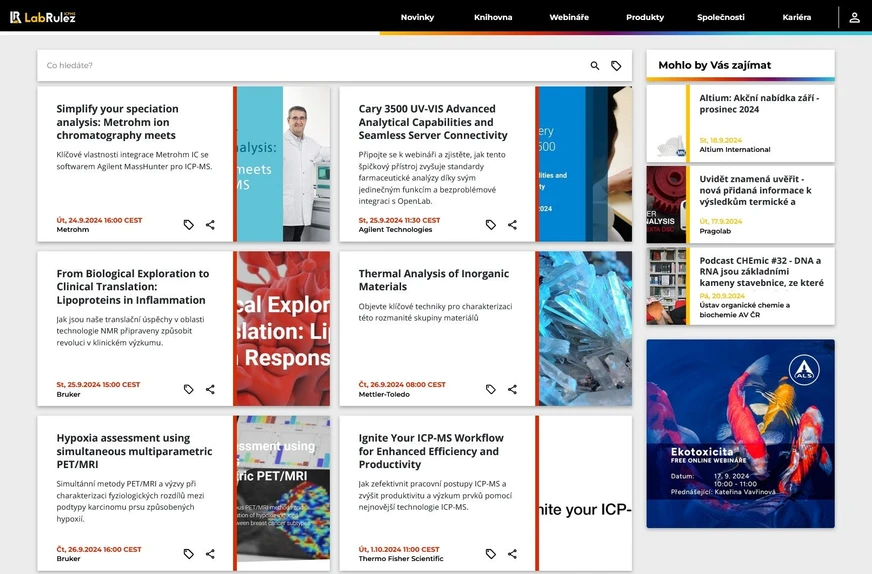Image resolution: width=872 pixels, height=574 pixels.
Task: Open 'Uvidět znamená uvěřit' Pragolab article
Action: 755,190
